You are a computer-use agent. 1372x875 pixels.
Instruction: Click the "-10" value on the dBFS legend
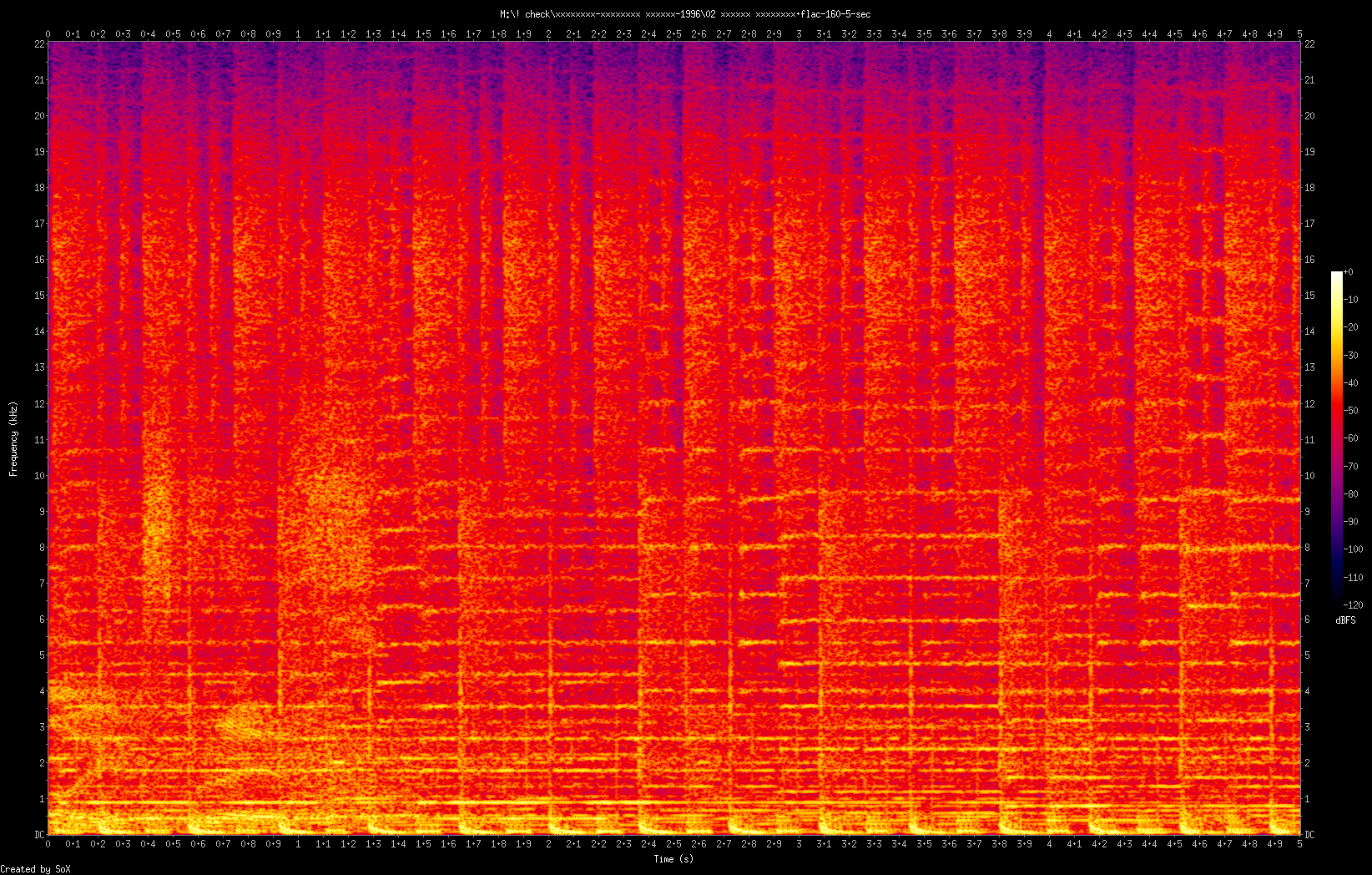1351,300
